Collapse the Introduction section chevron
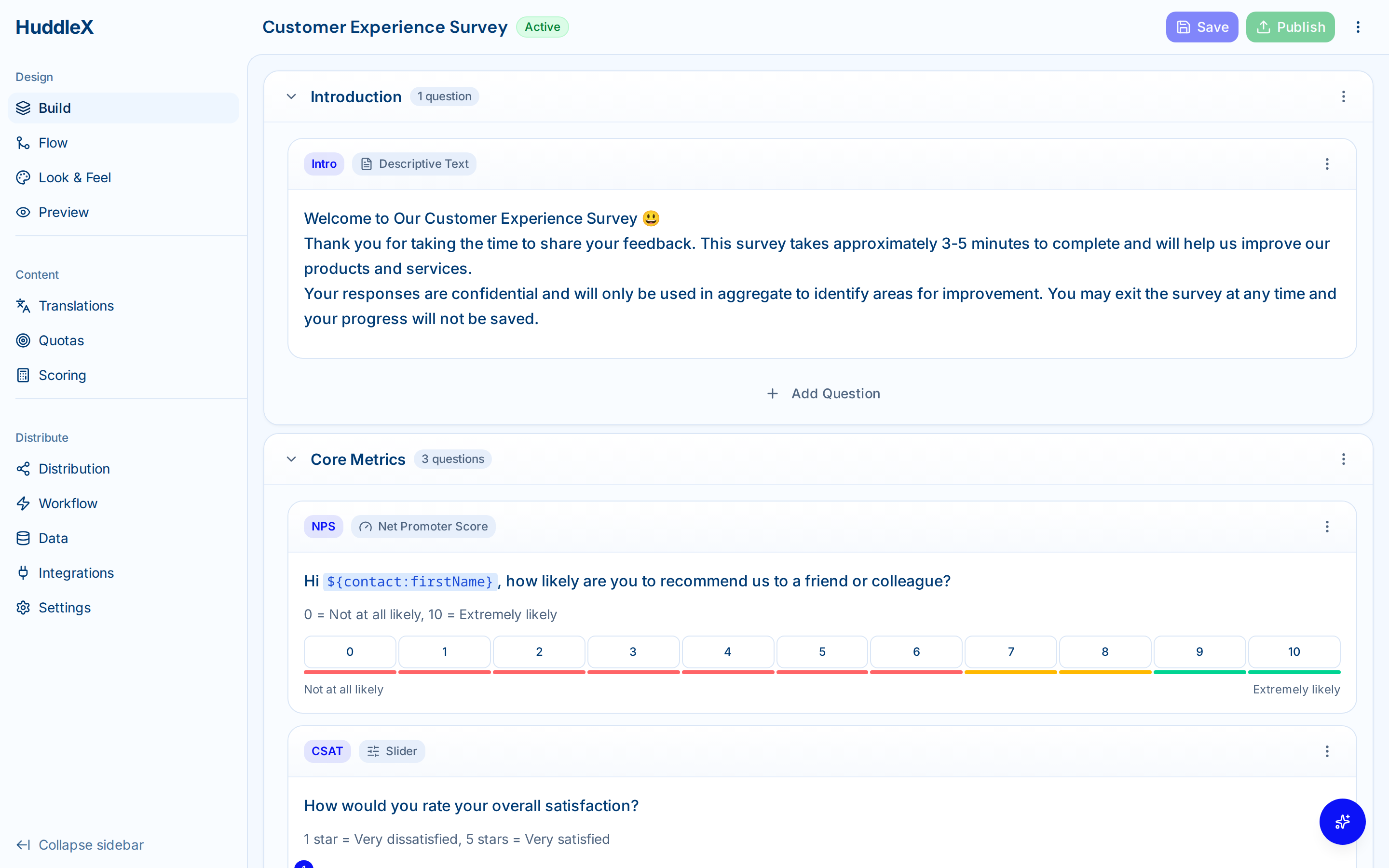 point(292,96)
